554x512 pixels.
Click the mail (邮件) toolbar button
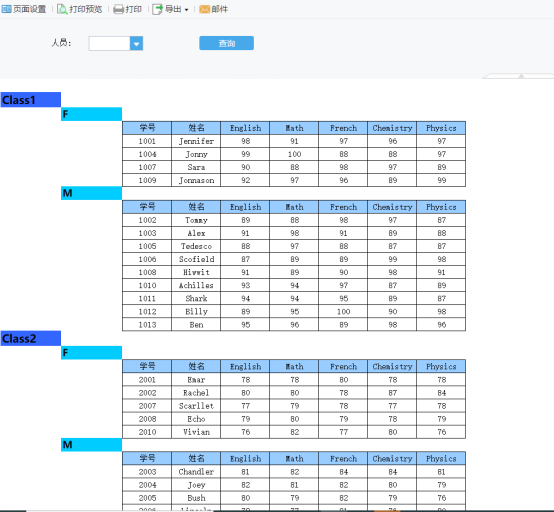click(x=214, y=9)
